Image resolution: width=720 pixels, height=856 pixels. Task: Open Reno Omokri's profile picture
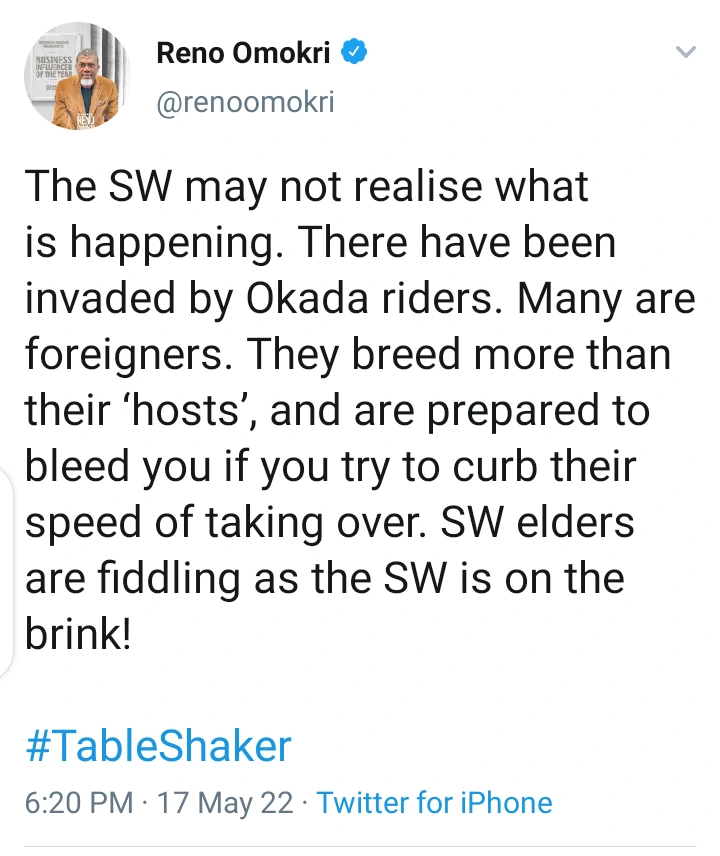pos(77,78)
